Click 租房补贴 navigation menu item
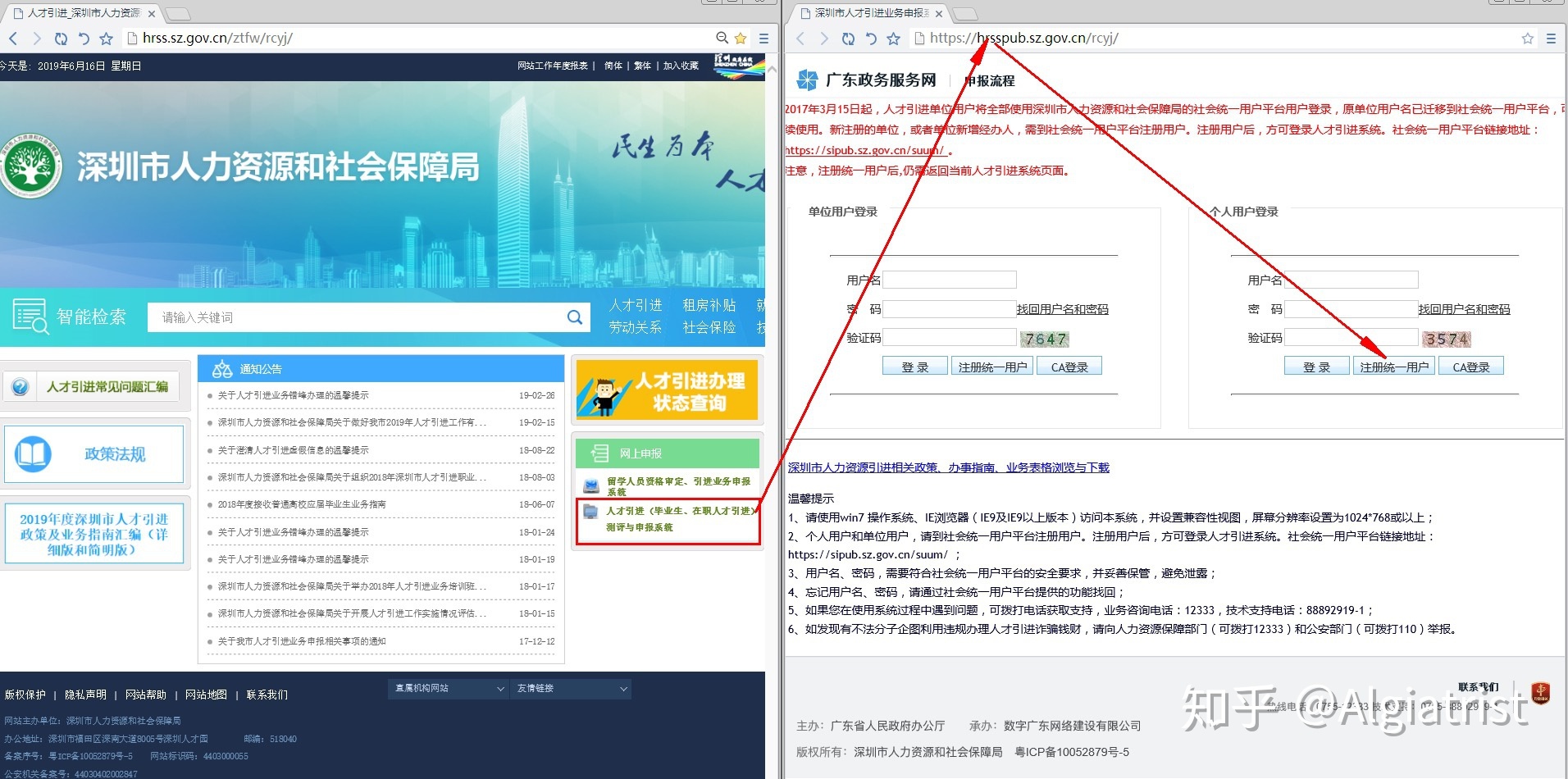Screen dimensions: 1568x779 [709, 305]
